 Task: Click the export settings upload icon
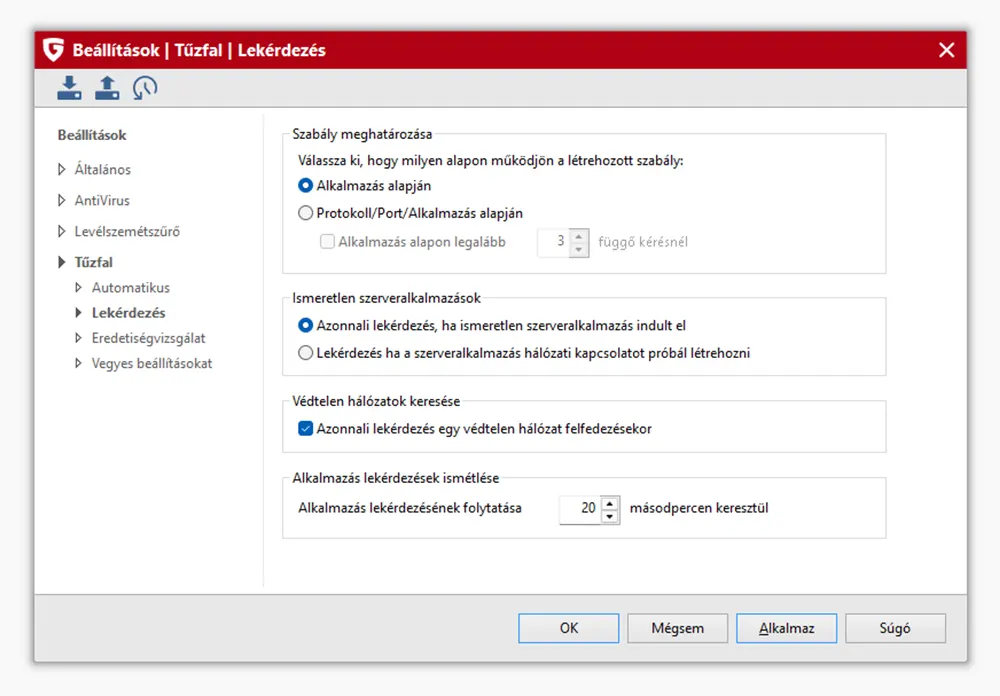click(107, 88)
